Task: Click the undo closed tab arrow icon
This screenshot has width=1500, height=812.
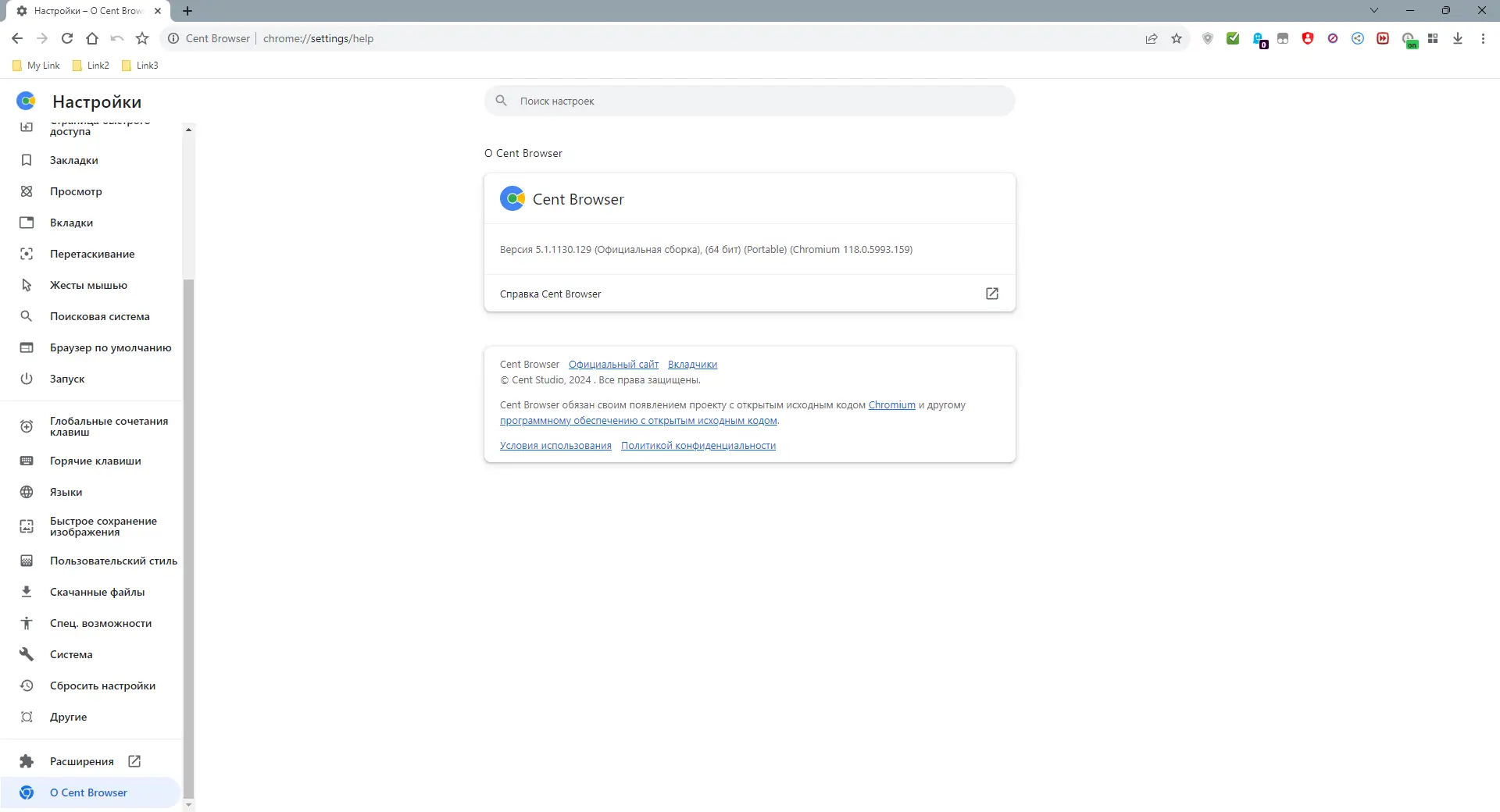Action: [117, 38]
